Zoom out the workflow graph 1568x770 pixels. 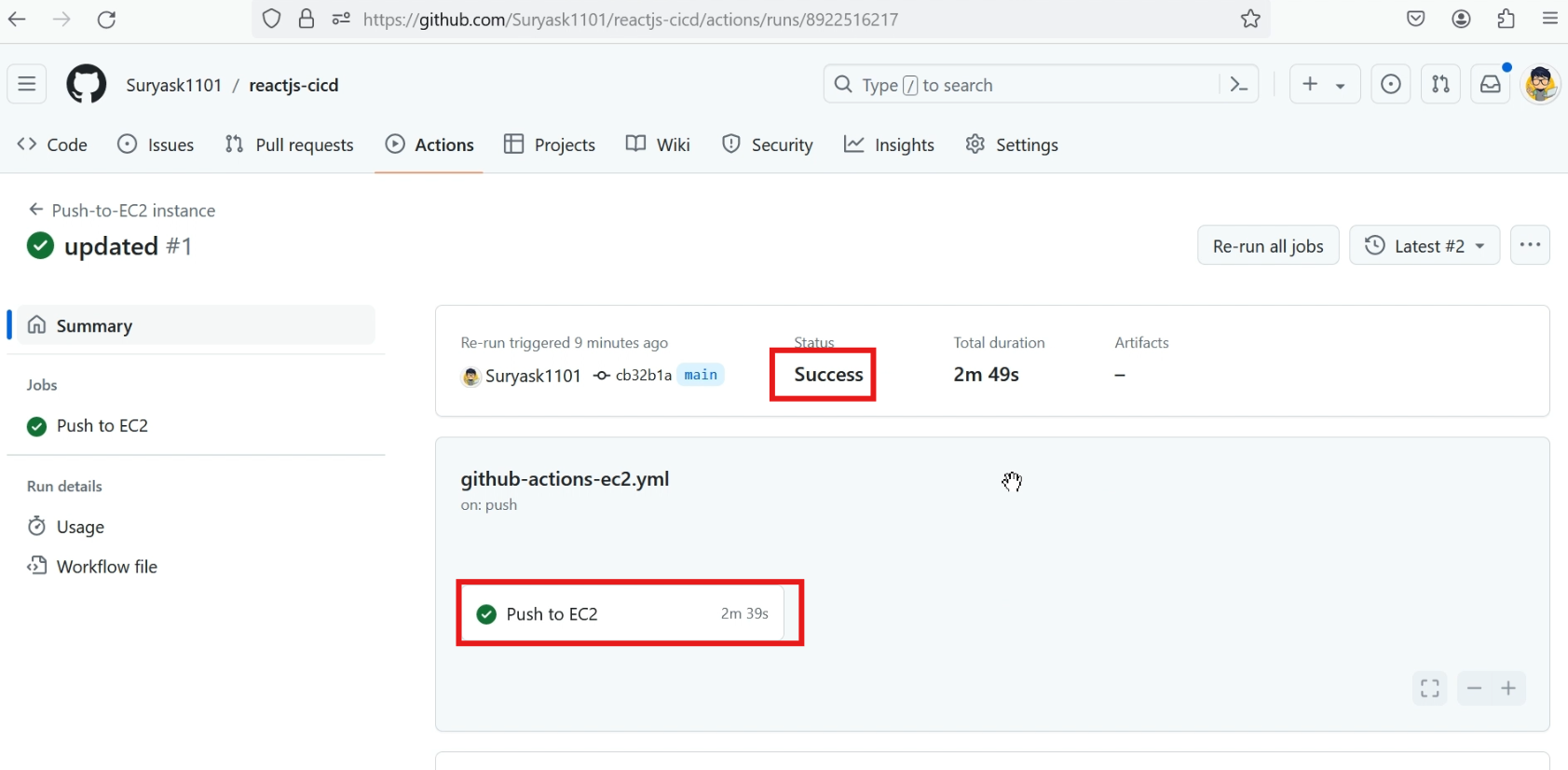click(x=1474, y=689)
